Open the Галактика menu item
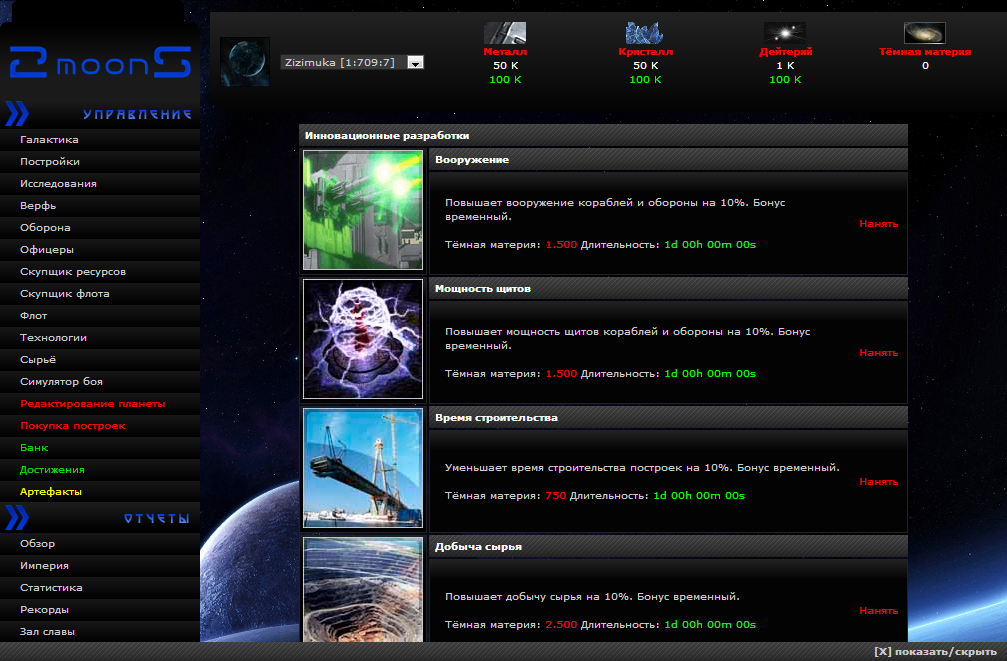This screenshot has width=1007, height=661. (49, 140)
